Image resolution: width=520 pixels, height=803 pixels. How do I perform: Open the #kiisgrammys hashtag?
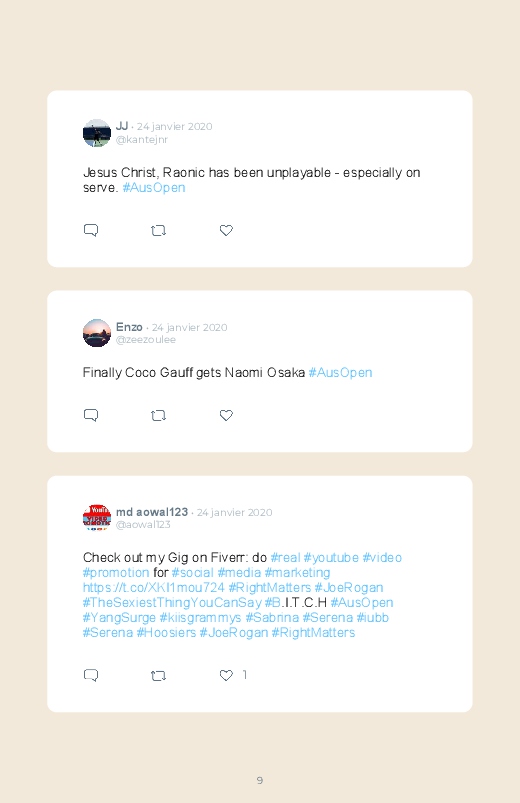coord(200,618)
